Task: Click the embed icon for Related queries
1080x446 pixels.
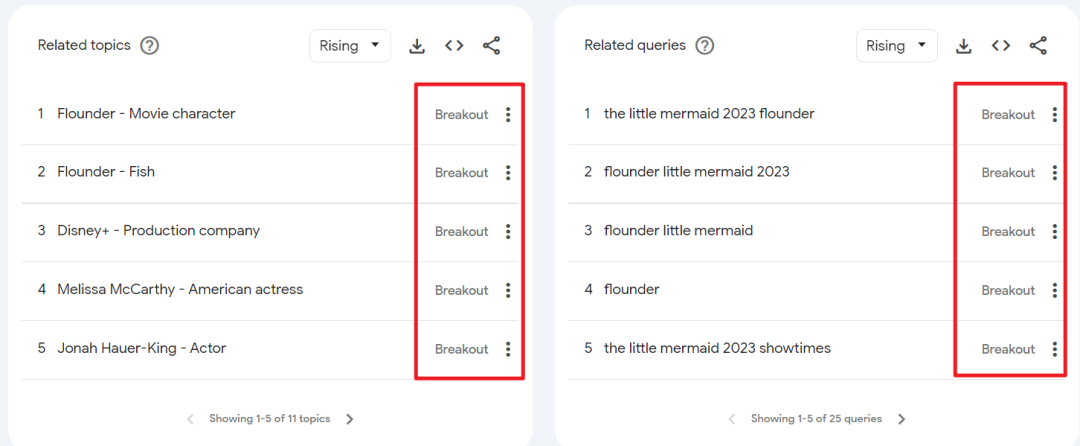Action: (1001, 46)
